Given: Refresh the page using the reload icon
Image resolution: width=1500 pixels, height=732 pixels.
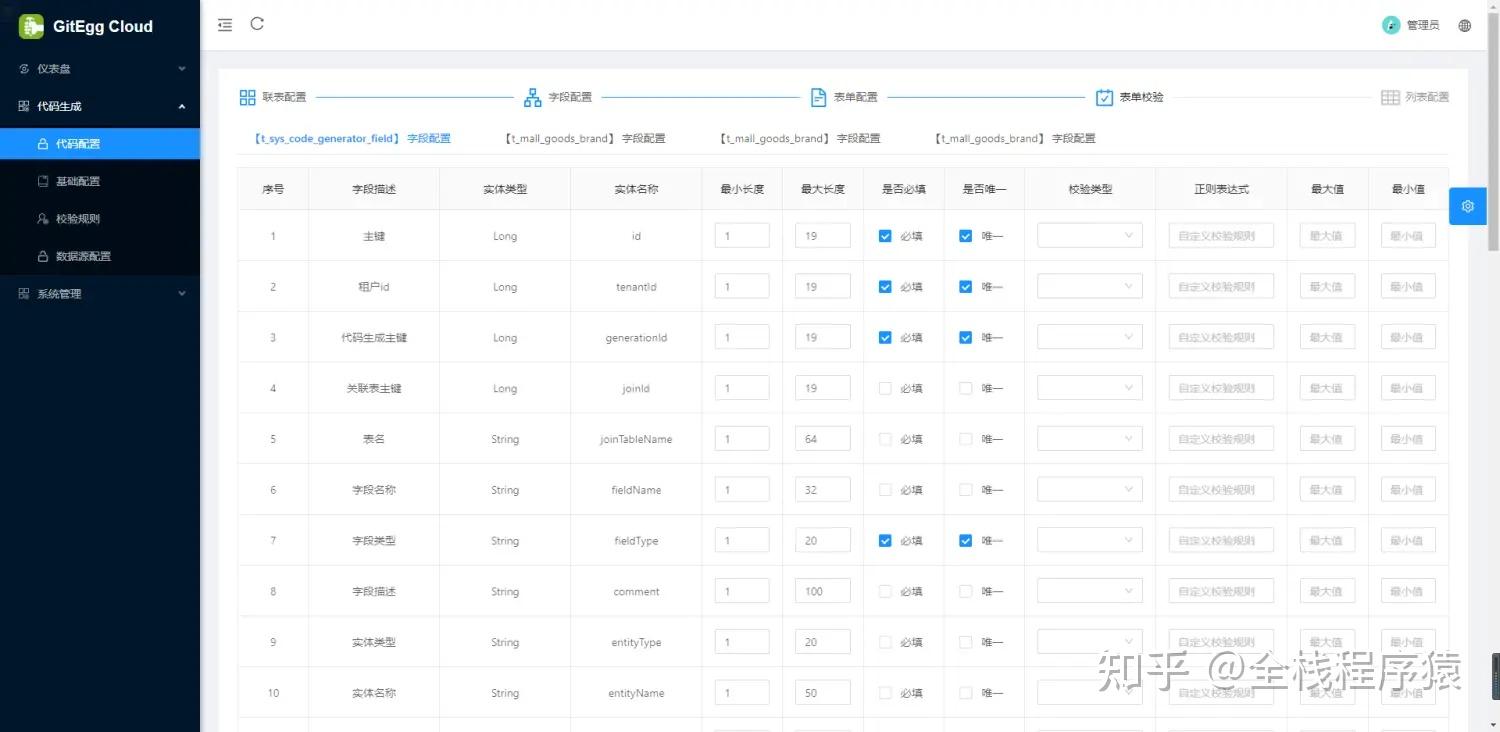Looking at the screenshot, I should (257, 24).
